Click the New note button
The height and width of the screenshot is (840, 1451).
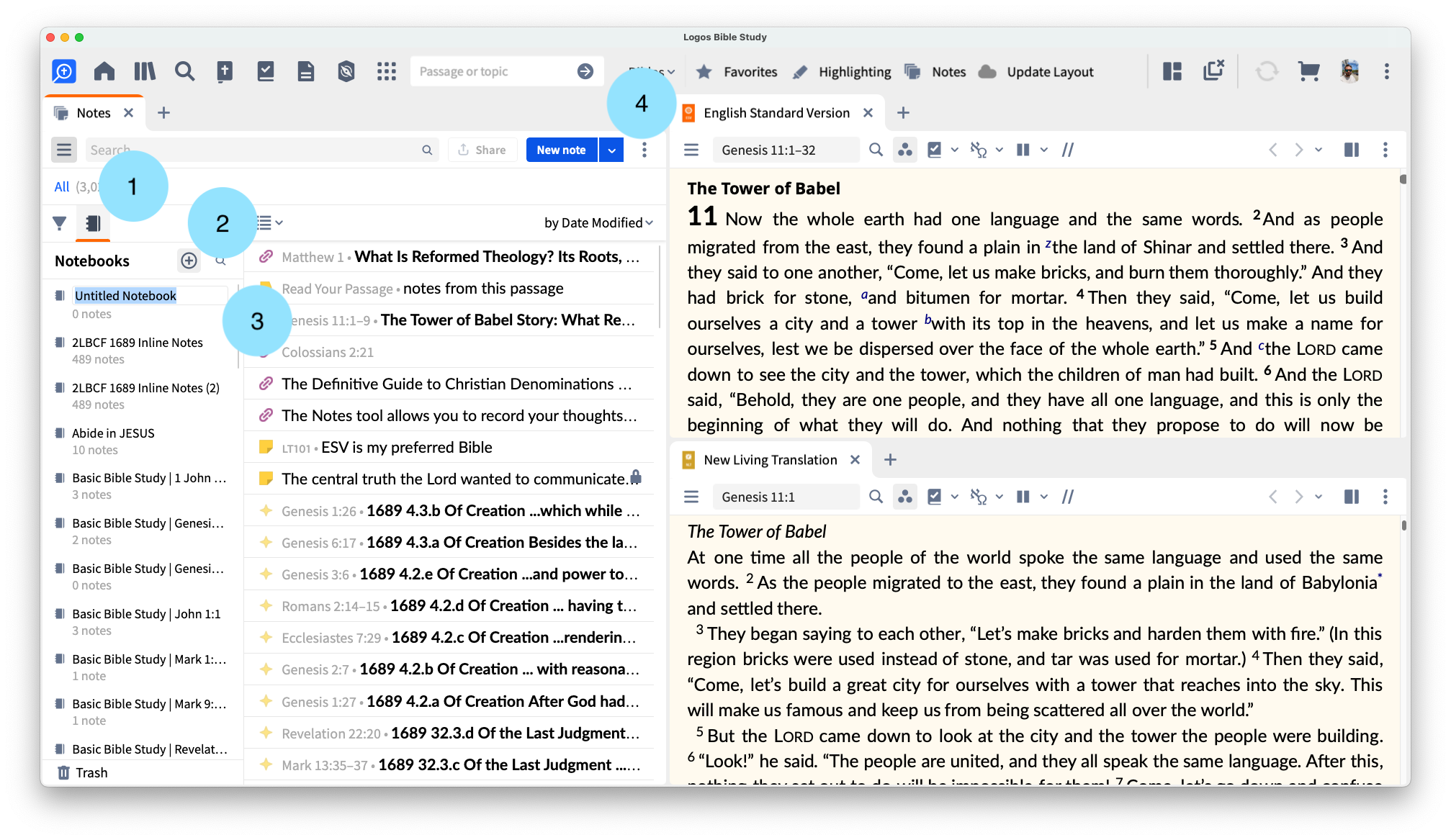tap(561, 150)
